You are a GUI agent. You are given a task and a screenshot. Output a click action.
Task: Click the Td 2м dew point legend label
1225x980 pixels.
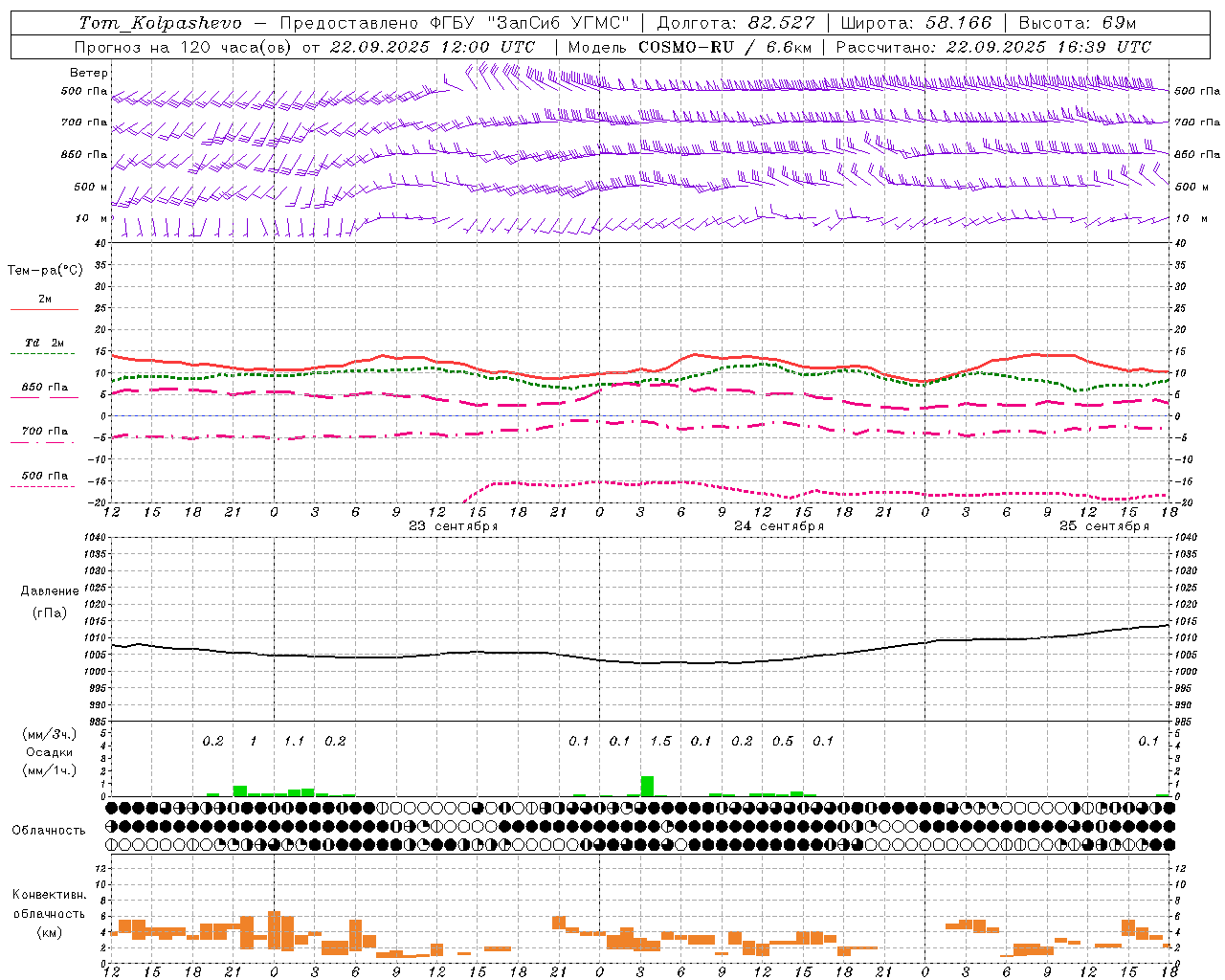coord(45,342)
